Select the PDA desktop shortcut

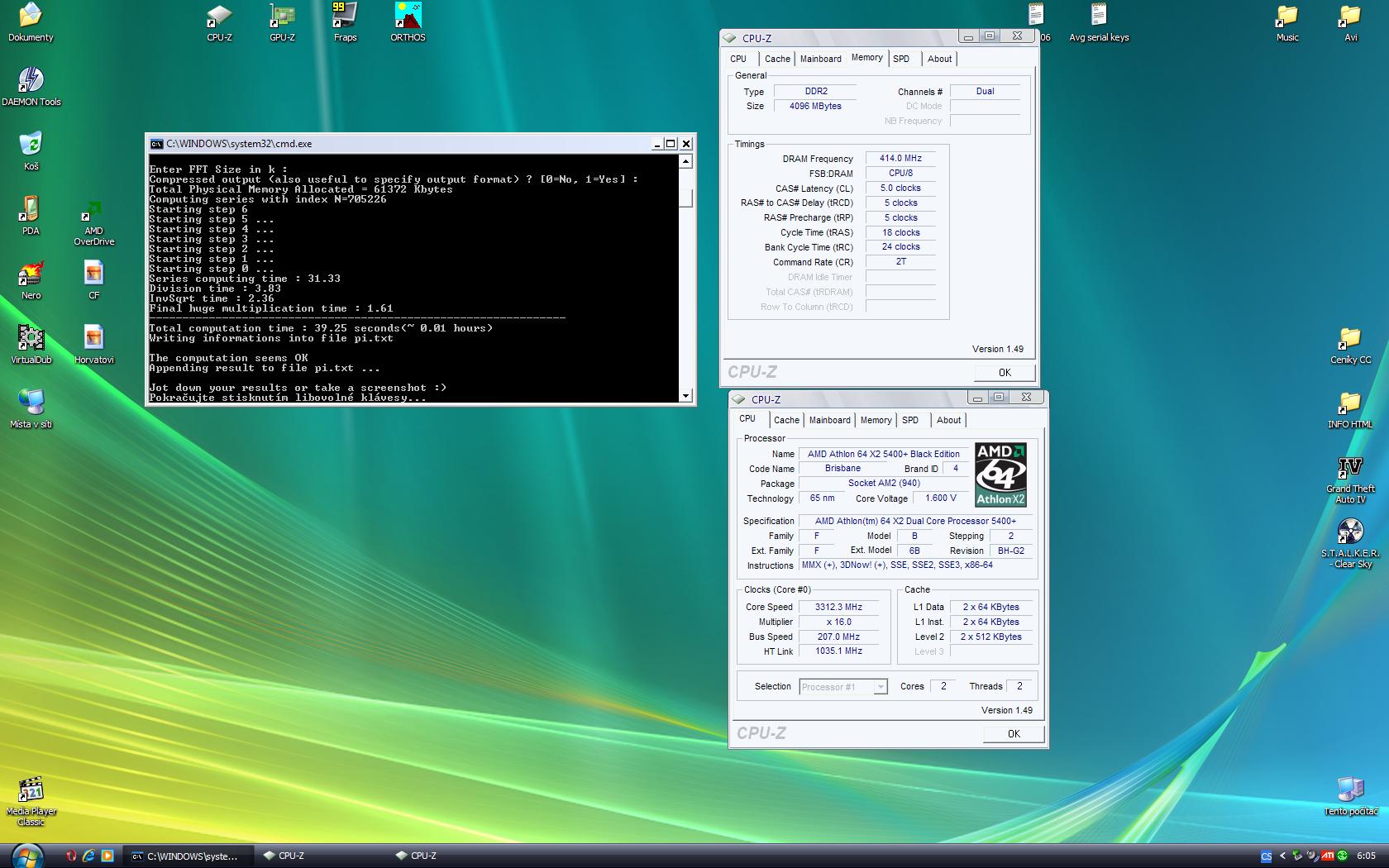pyautogui.click(x=31, y=216)
